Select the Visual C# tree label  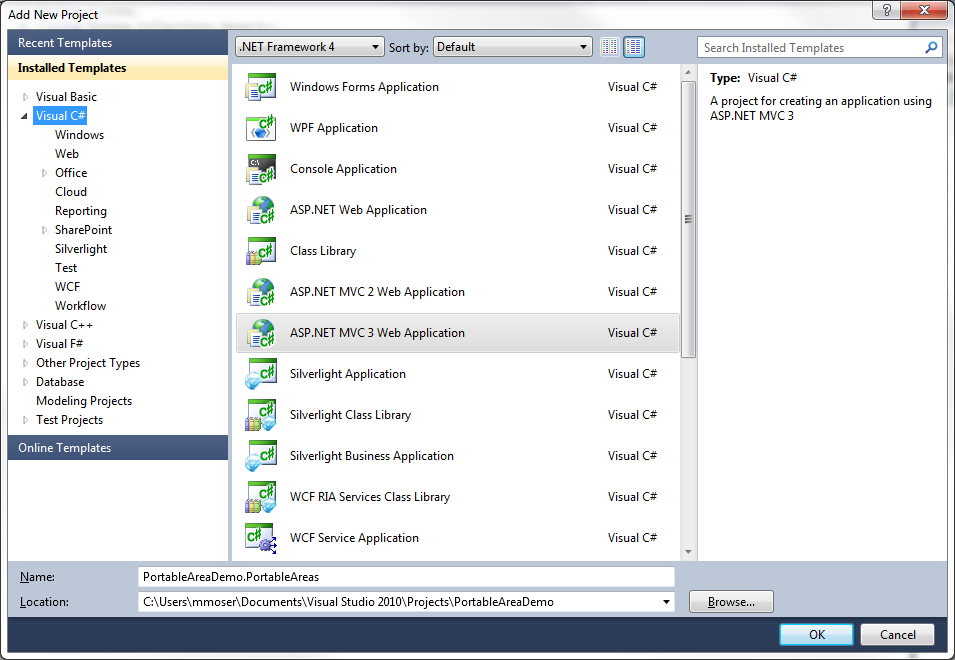60,116
